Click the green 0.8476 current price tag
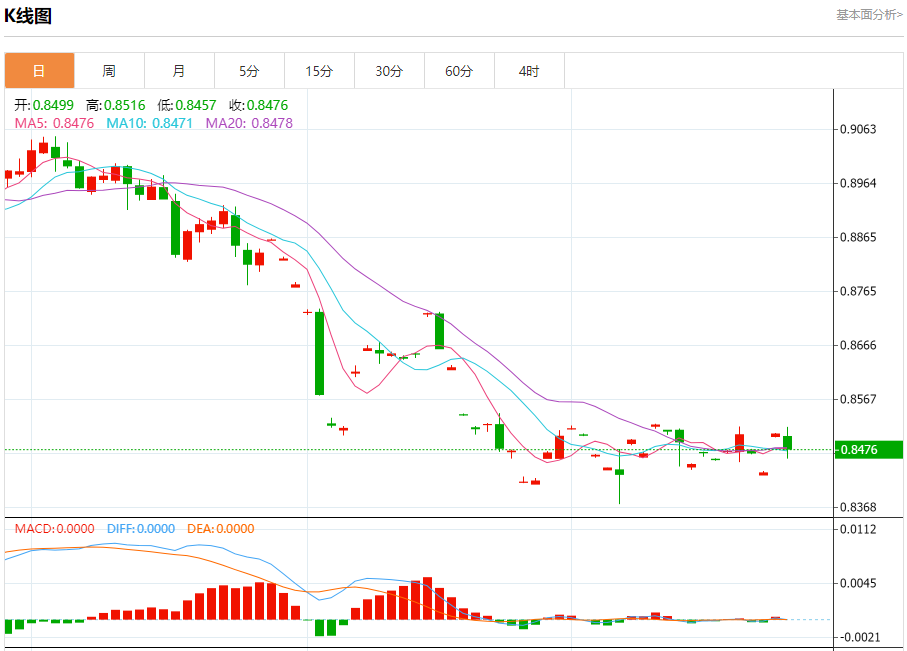This screenshot has height=651, width=907. click(868, 450)
